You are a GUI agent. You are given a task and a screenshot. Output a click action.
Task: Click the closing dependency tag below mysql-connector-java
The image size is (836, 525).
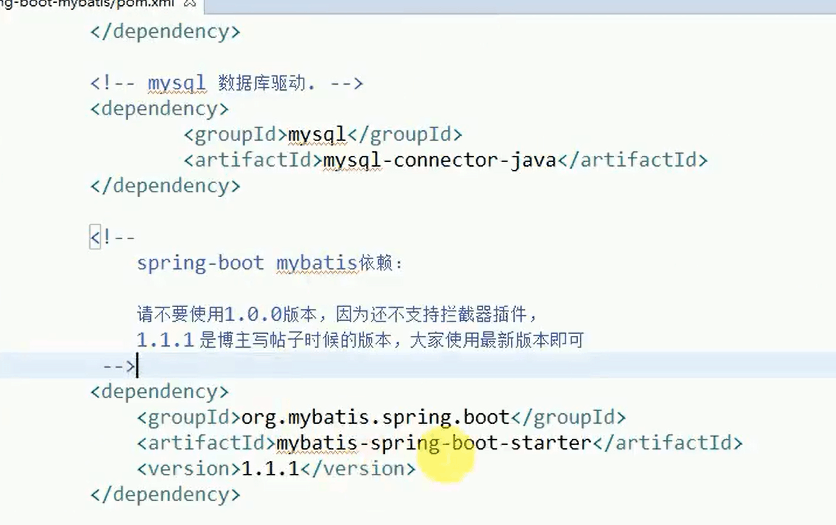point(165,186)
